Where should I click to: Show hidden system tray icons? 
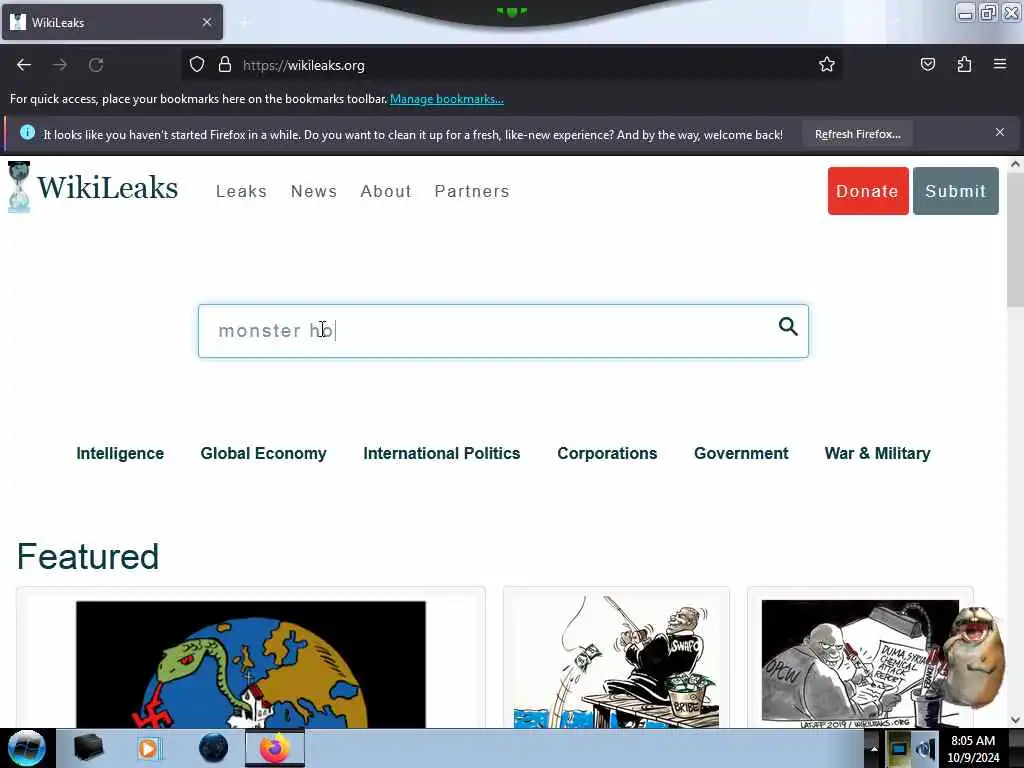[x=874, y=749]
